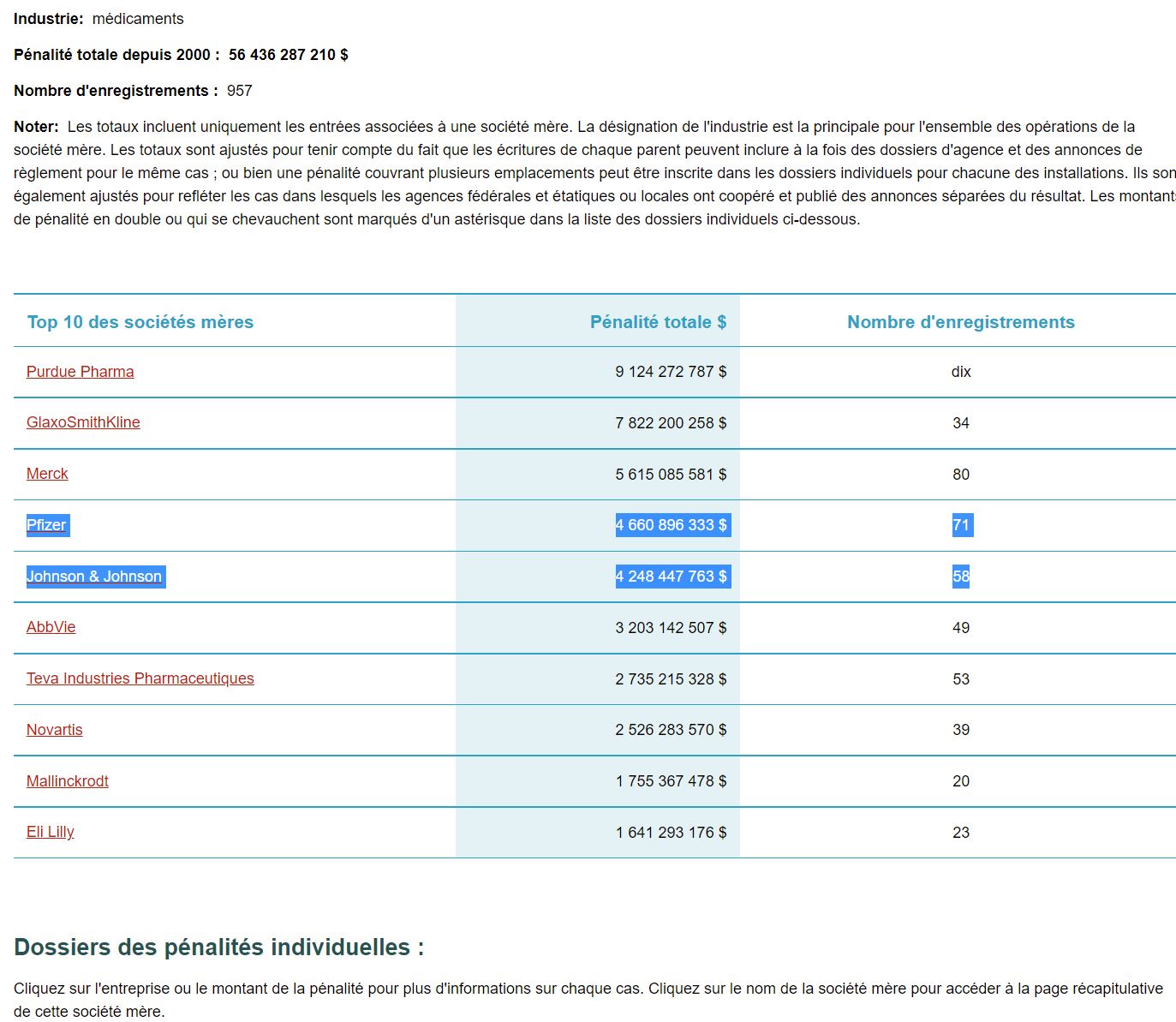Viewport: 1176px width, 1022px height.
Task: Click total penalty value 56 436 287 210 $
Action: pos(289,55)
